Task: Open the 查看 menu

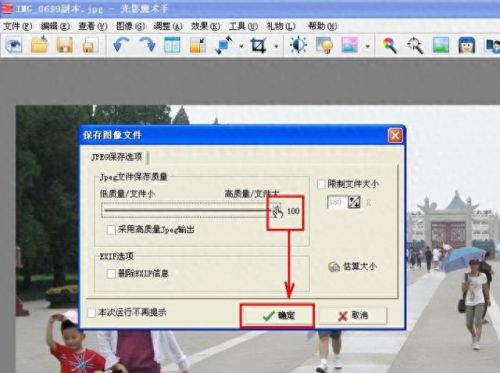Action: [x=93, y=26]
